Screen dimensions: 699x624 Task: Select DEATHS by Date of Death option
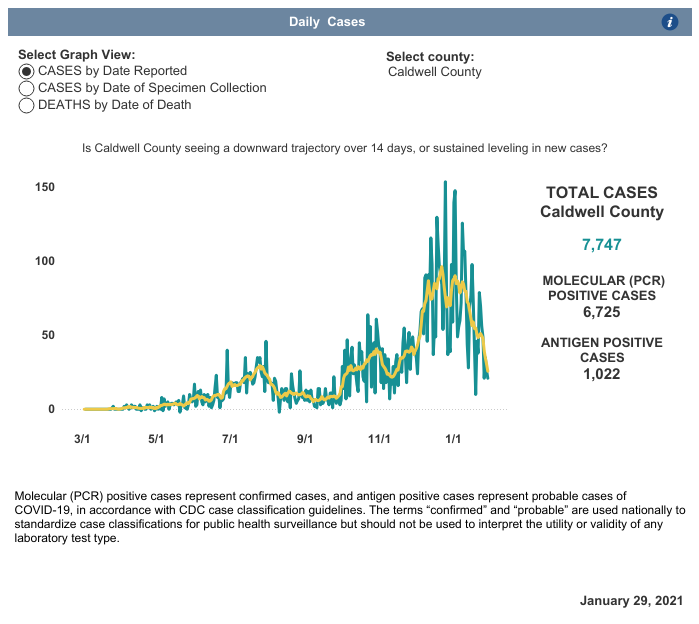[27, 105]
